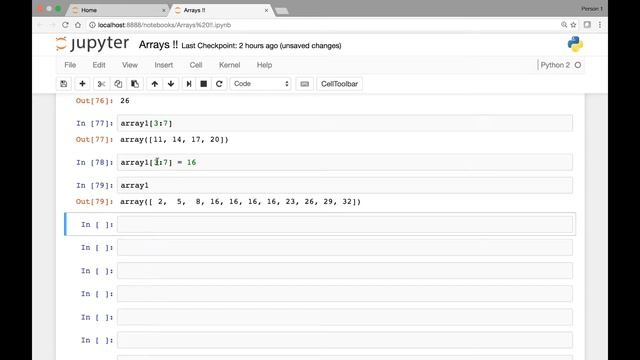Open the File menu

(70, 65)
